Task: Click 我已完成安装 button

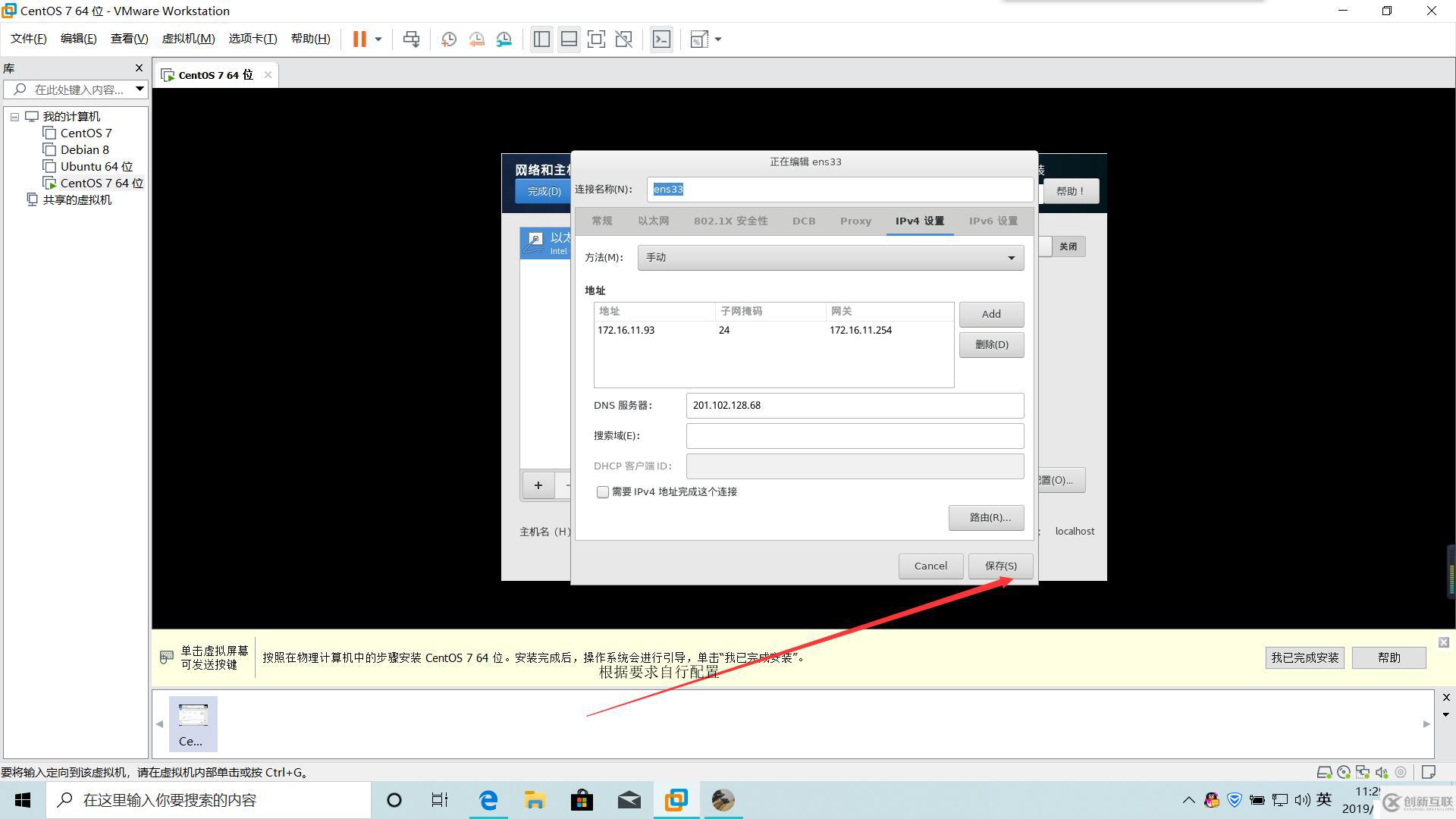Action: [x=1304, y=657]
